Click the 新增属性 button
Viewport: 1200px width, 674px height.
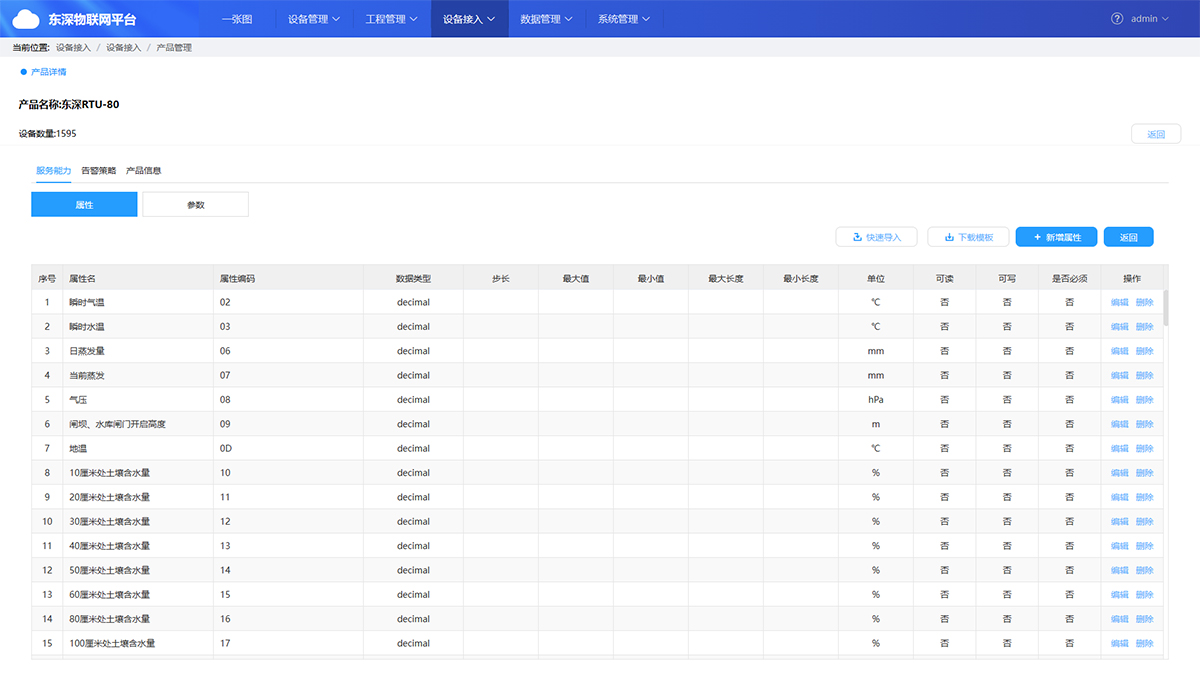[1057, 237]
